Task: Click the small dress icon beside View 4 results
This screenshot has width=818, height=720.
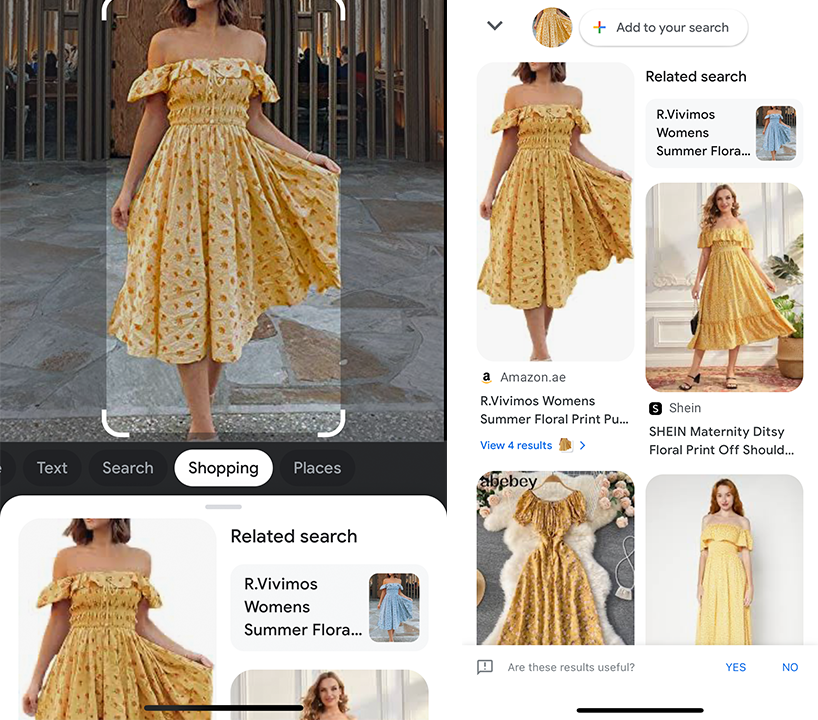Action: click(565, 445)
